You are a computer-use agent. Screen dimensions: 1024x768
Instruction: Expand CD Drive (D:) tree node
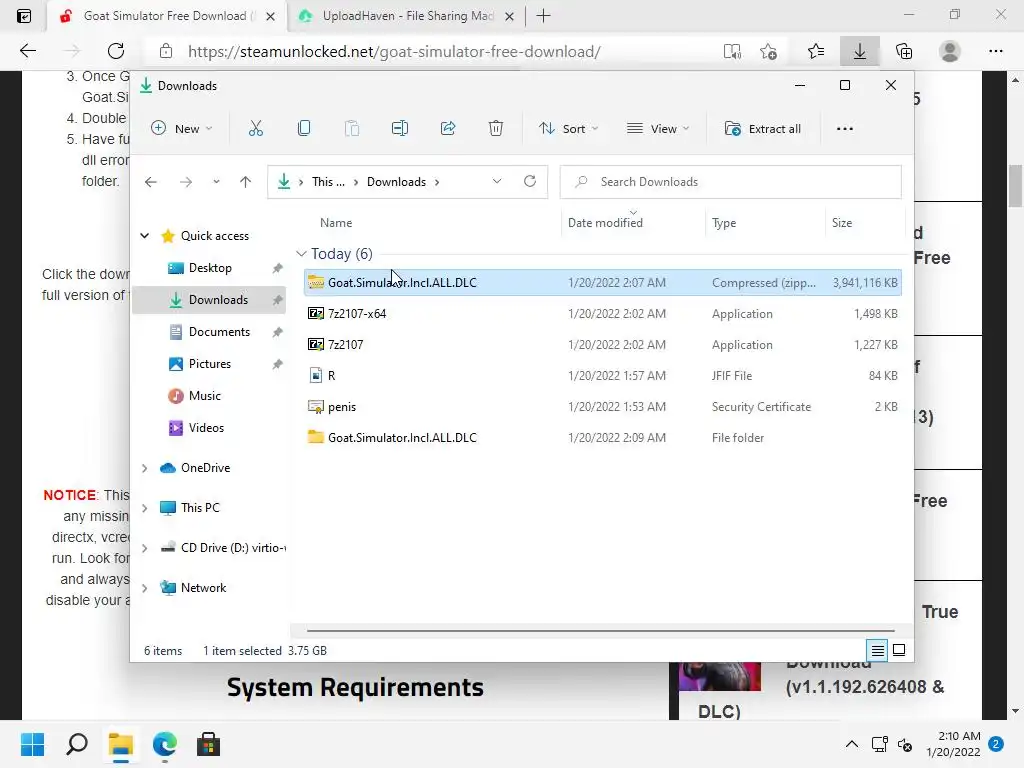[145, 548]
